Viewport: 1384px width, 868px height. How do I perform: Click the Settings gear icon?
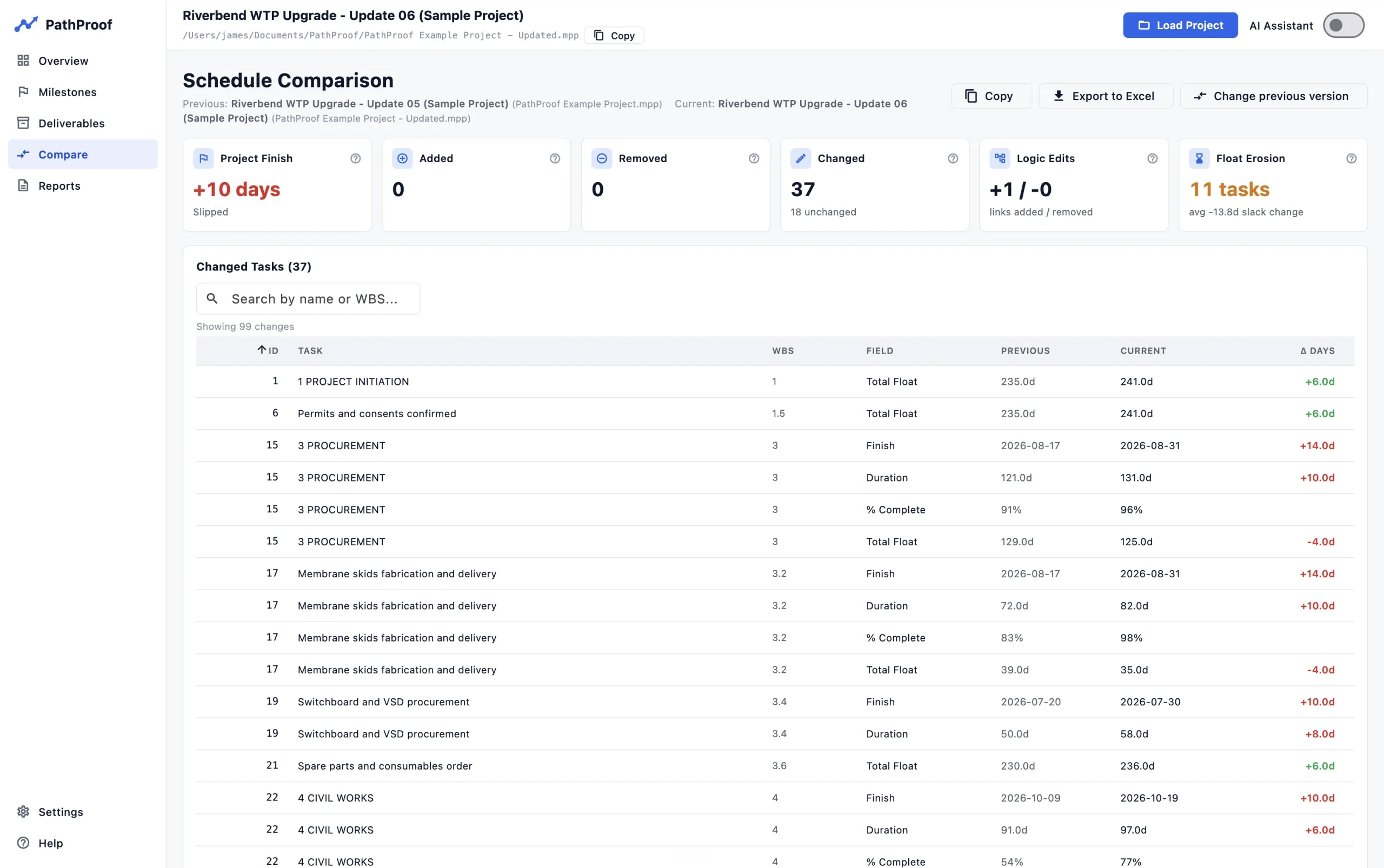(23, 811)
